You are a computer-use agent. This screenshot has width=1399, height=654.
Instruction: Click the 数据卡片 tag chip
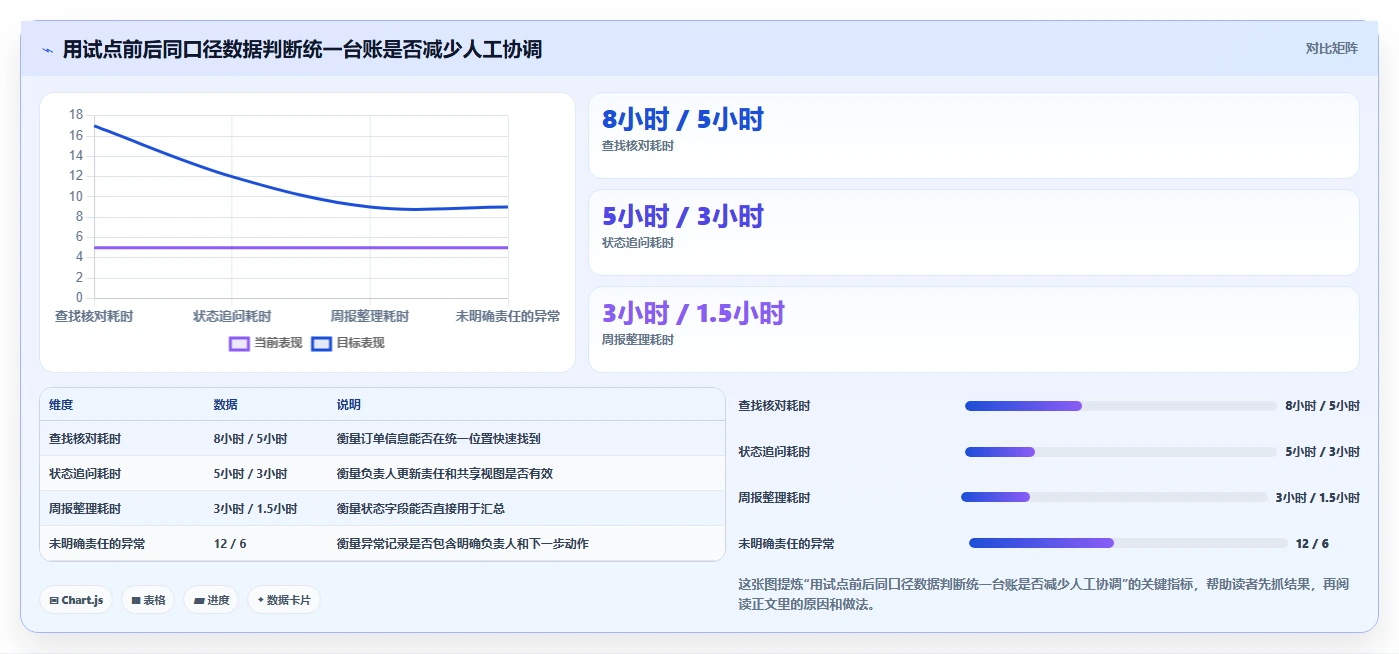[284, 600]
